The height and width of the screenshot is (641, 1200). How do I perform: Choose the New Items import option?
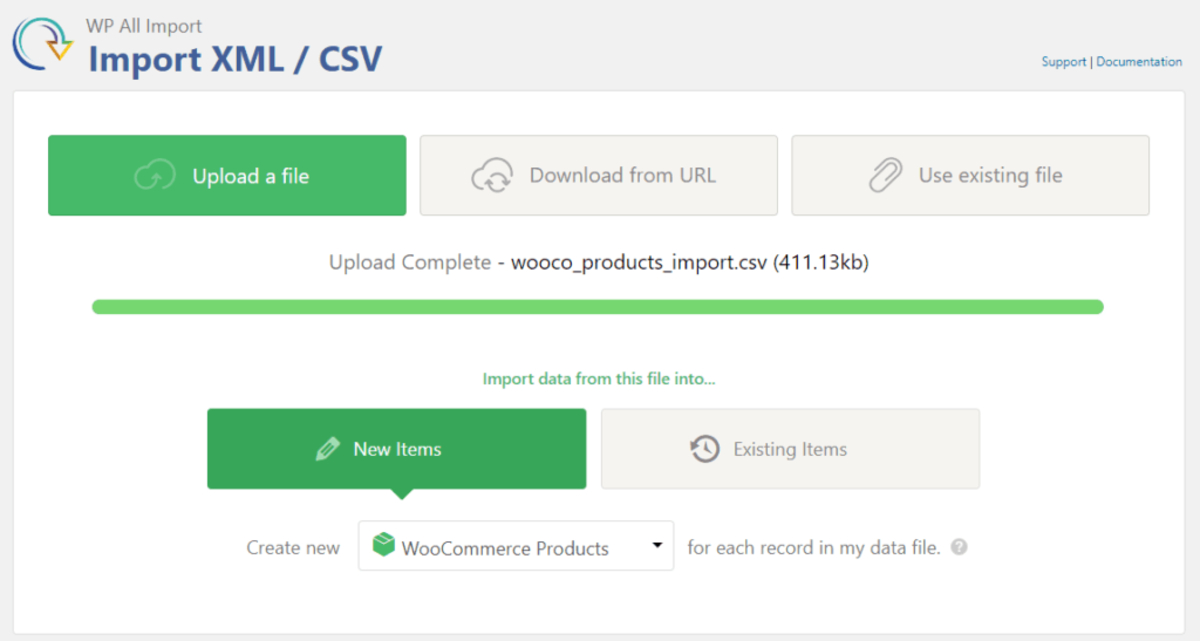[396, 449]
